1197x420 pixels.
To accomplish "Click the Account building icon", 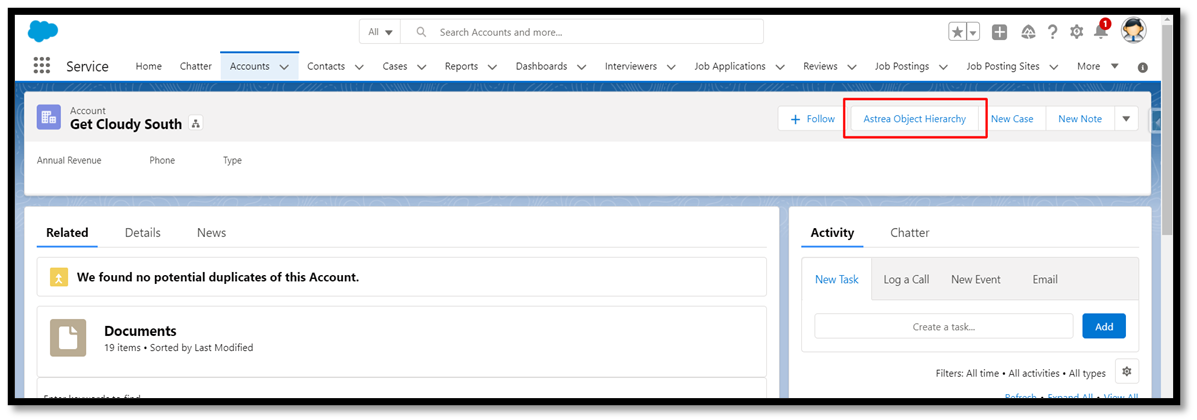I will coord(49,118).
